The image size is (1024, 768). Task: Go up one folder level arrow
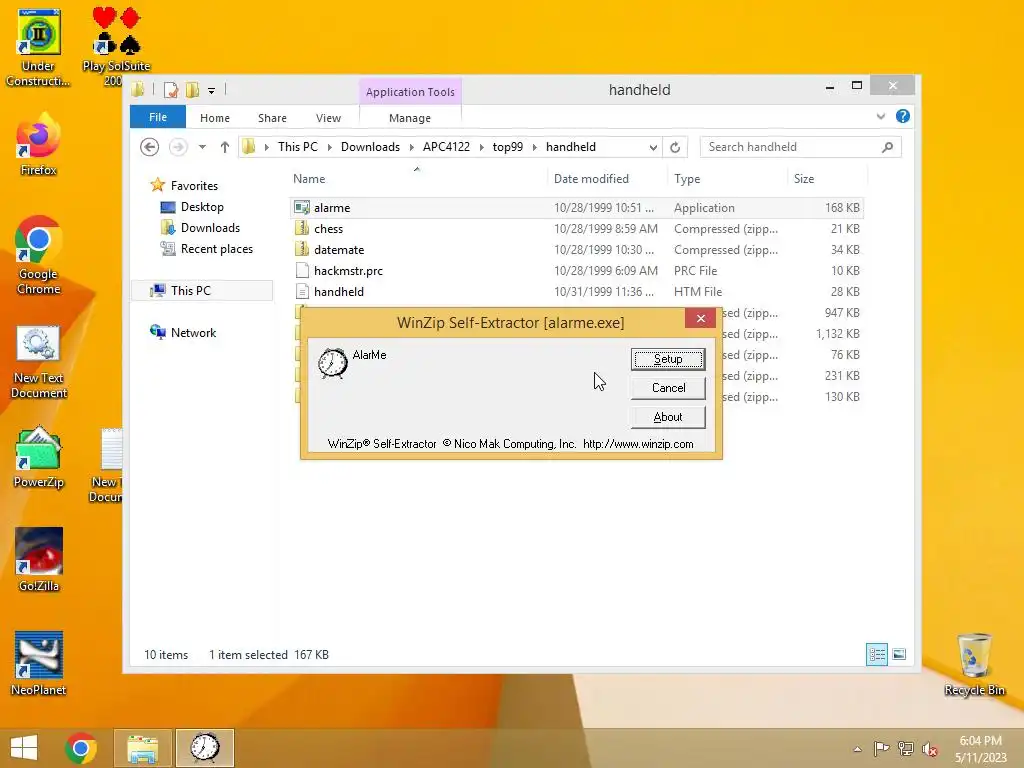[x=225, y=147]
